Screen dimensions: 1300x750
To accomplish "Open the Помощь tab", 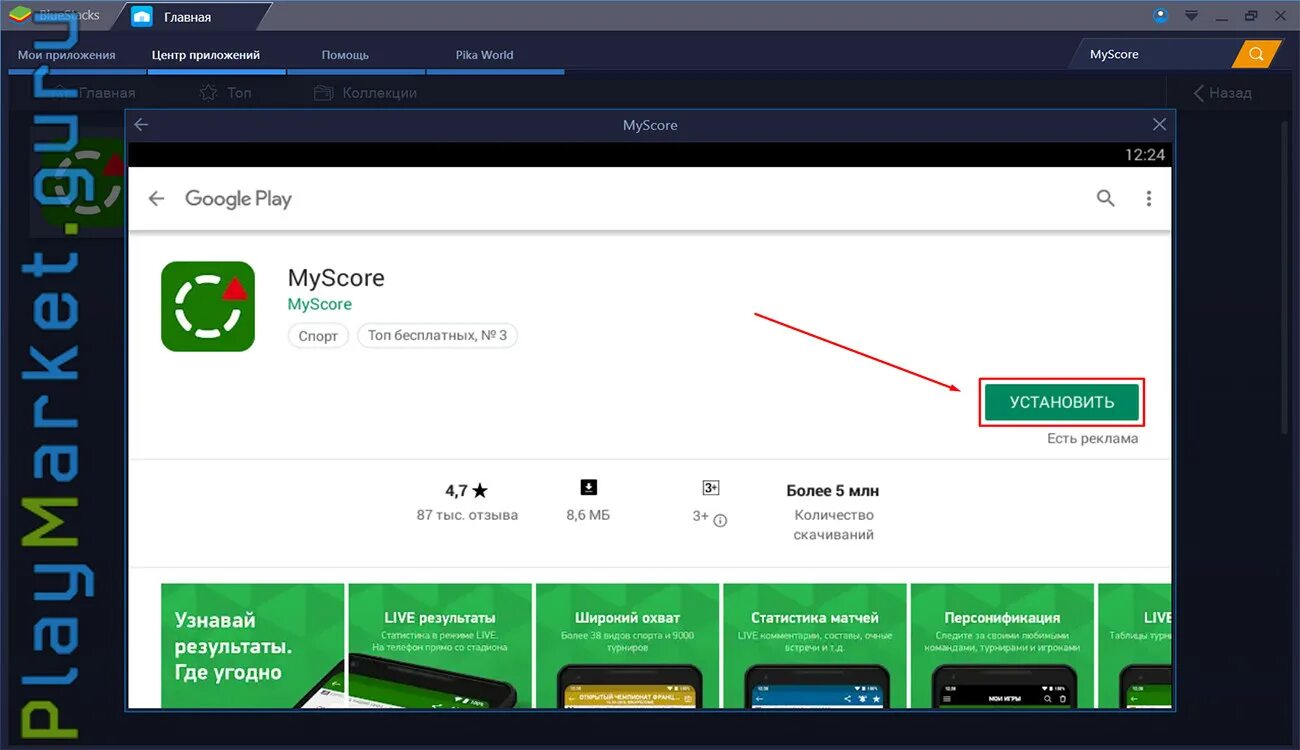I will pyautogui.click(x=345, y=55).
